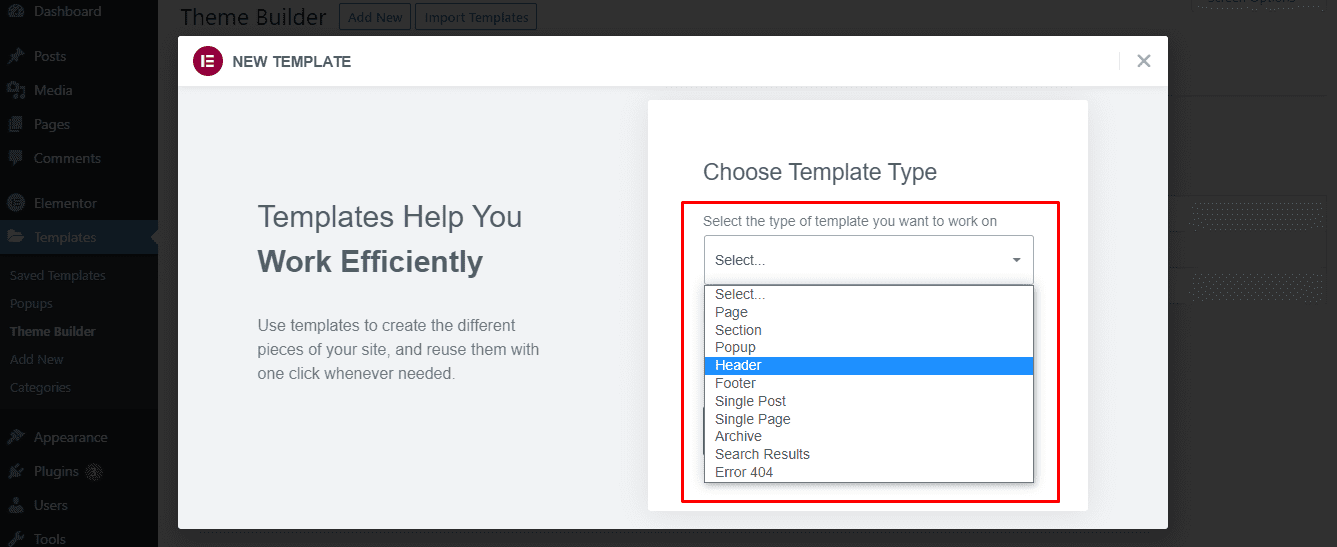Image resolution: width=1337 pixels, height=547 pixels.
Task: Click the Media icon in the sidebar
Action: click(16, 90)
